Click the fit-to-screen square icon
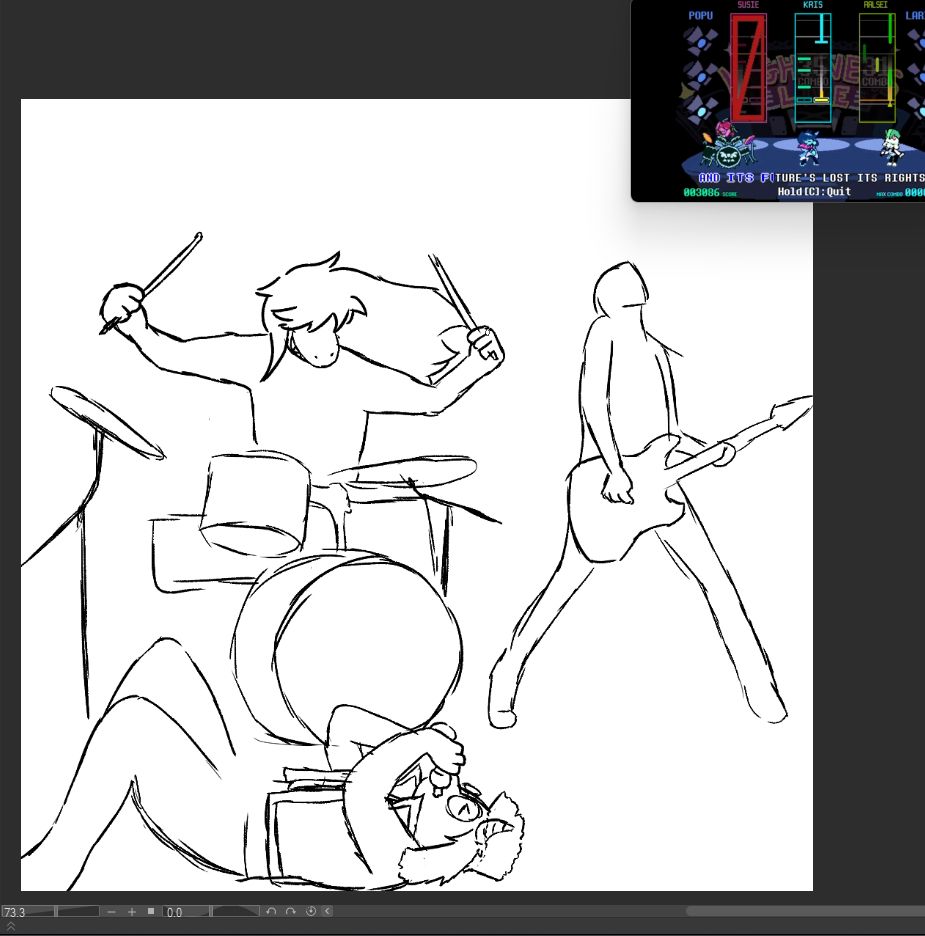This screenshot has height=936, width=925. coord(151,911)
